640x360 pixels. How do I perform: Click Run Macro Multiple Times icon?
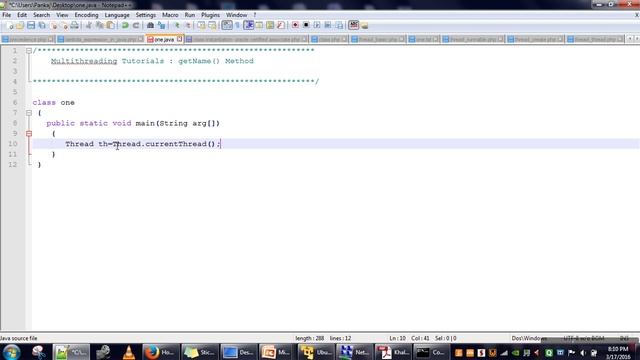tap(328, 25)
